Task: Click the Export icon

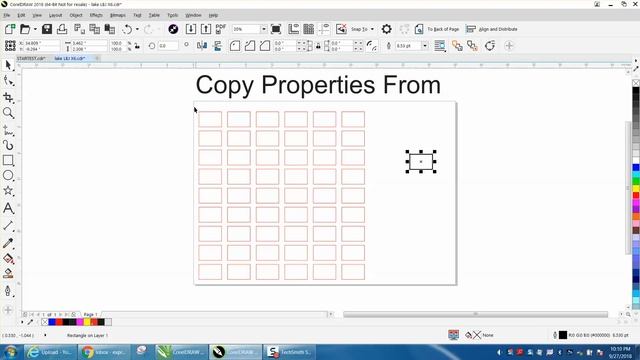Action: pyautogui.click(x=206, y=29)
